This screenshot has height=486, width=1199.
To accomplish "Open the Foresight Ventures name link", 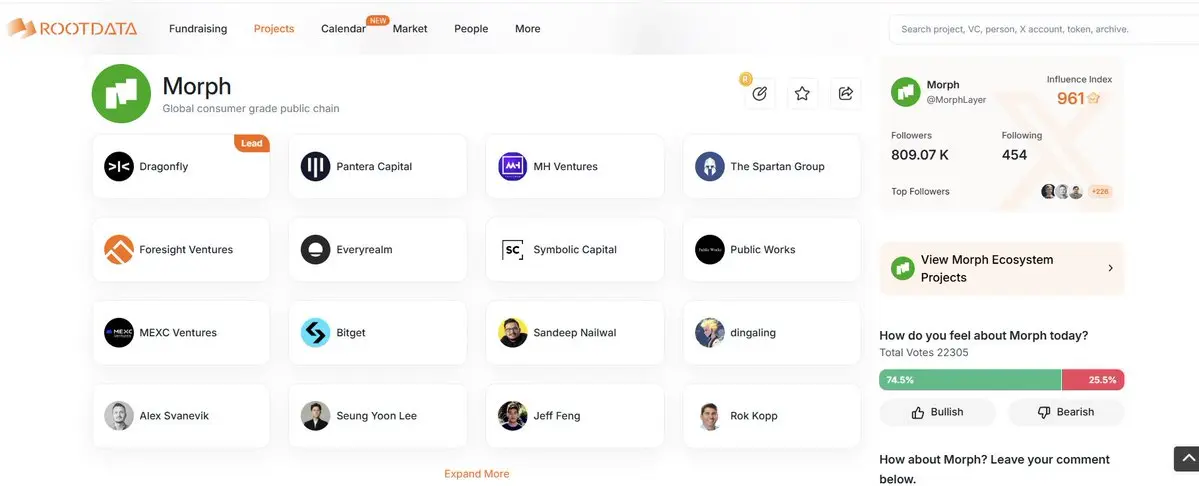I will tap(186, 250).
